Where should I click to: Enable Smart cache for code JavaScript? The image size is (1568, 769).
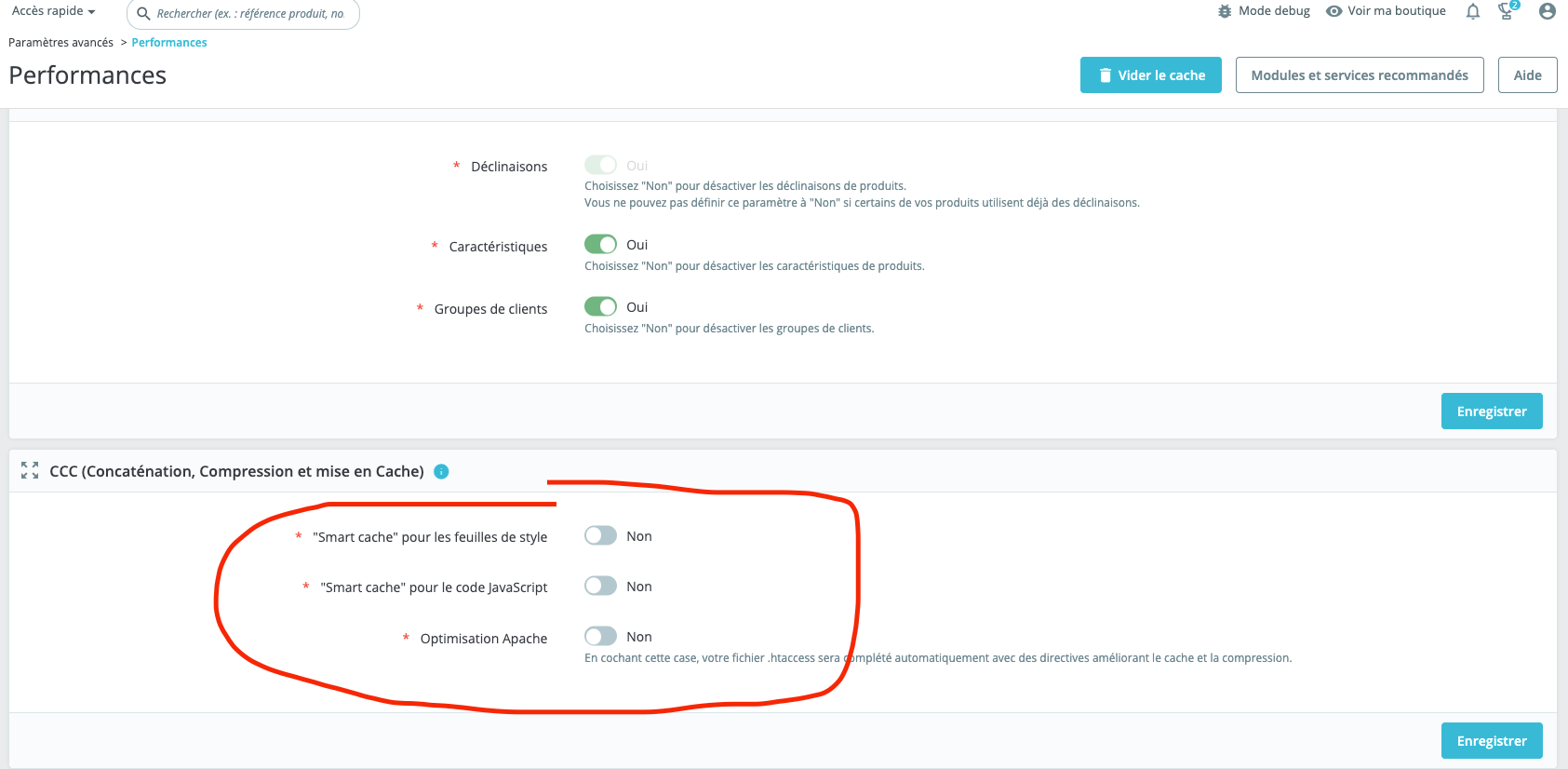click(x=600, y=586)
